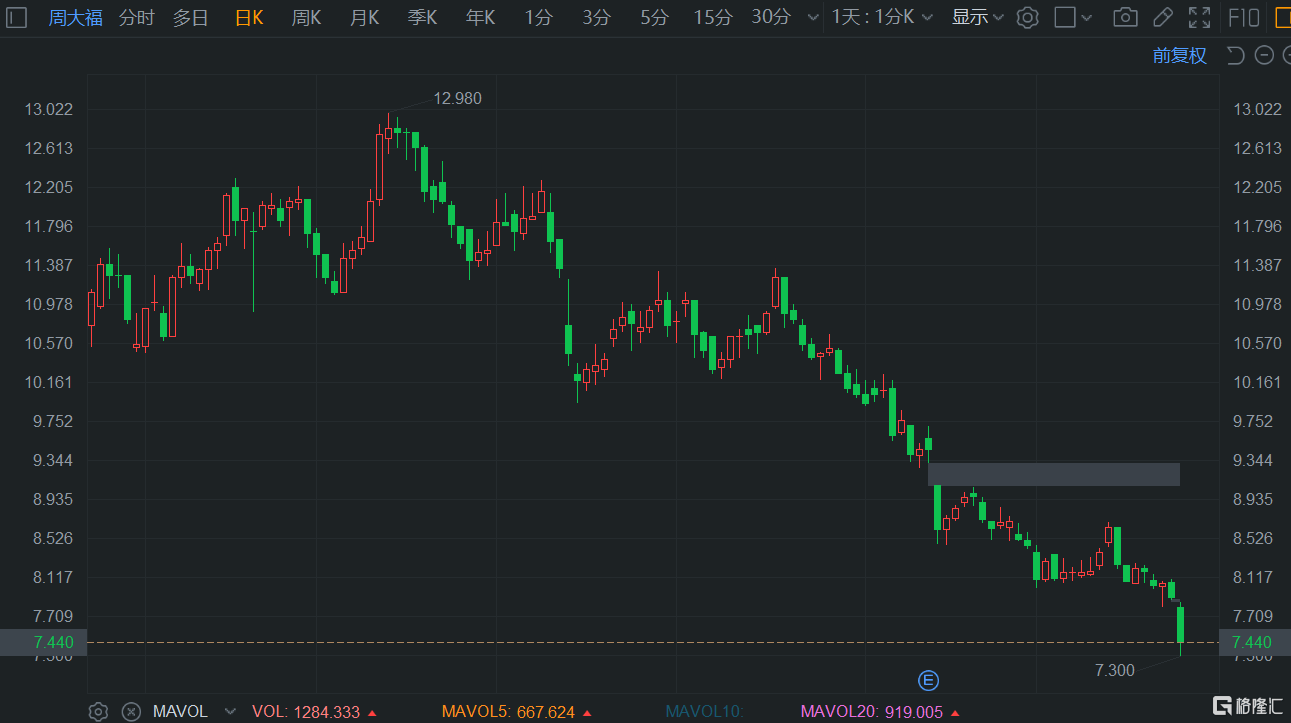The image size is (1291, 723).
Task: Select the 年K yearly candlestick tab
Action: (480, 17)
